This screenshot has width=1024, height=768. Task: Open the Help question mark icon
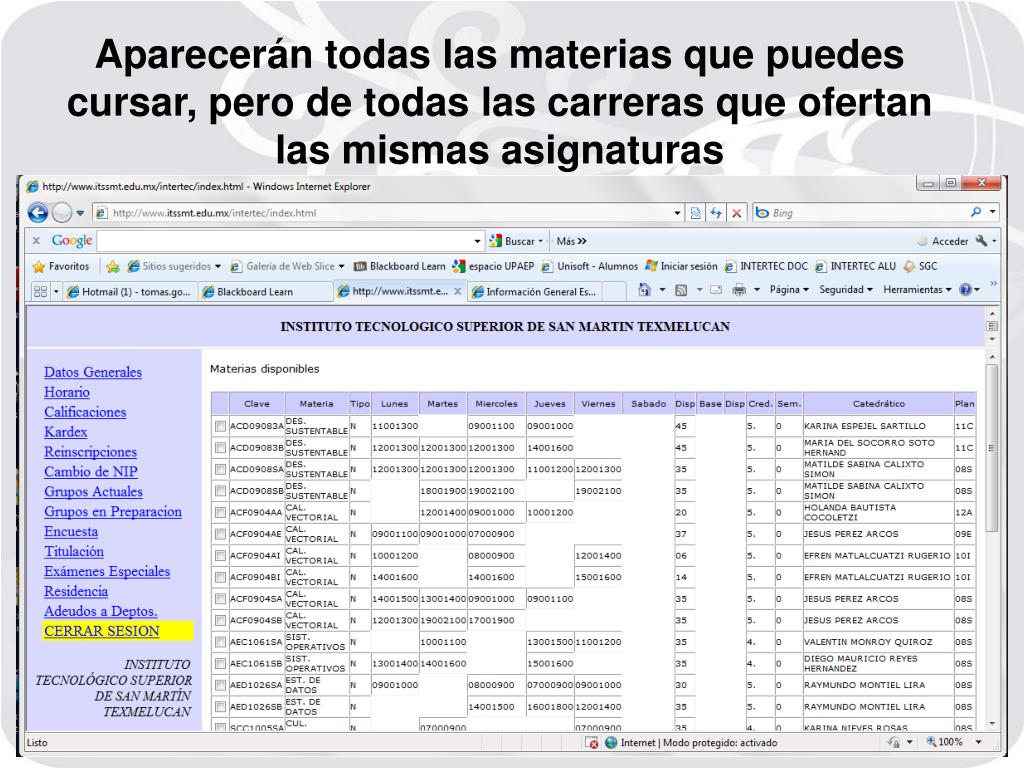pos(965,290)
